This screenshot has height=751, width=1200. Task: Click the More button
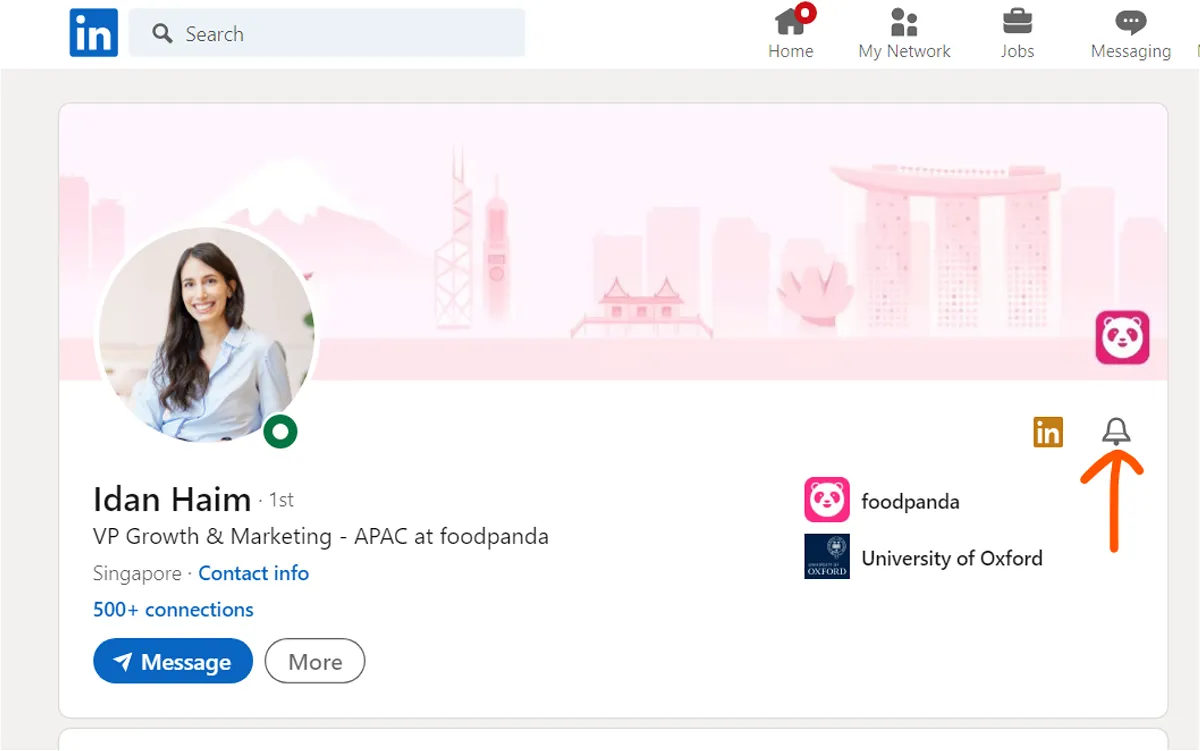(315, 661)
